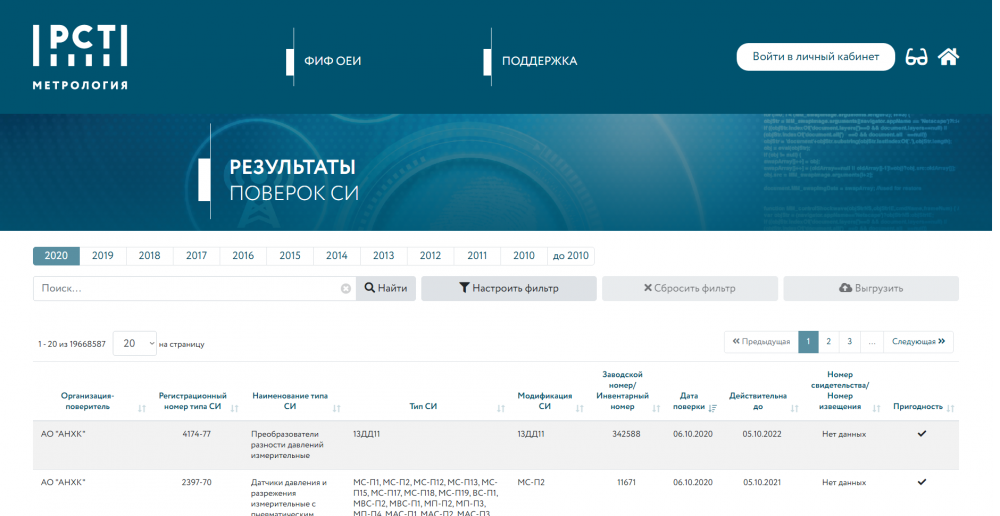Open Настроить фильтр filter settings
The image size is (1000, 516).
coord(508,289)
